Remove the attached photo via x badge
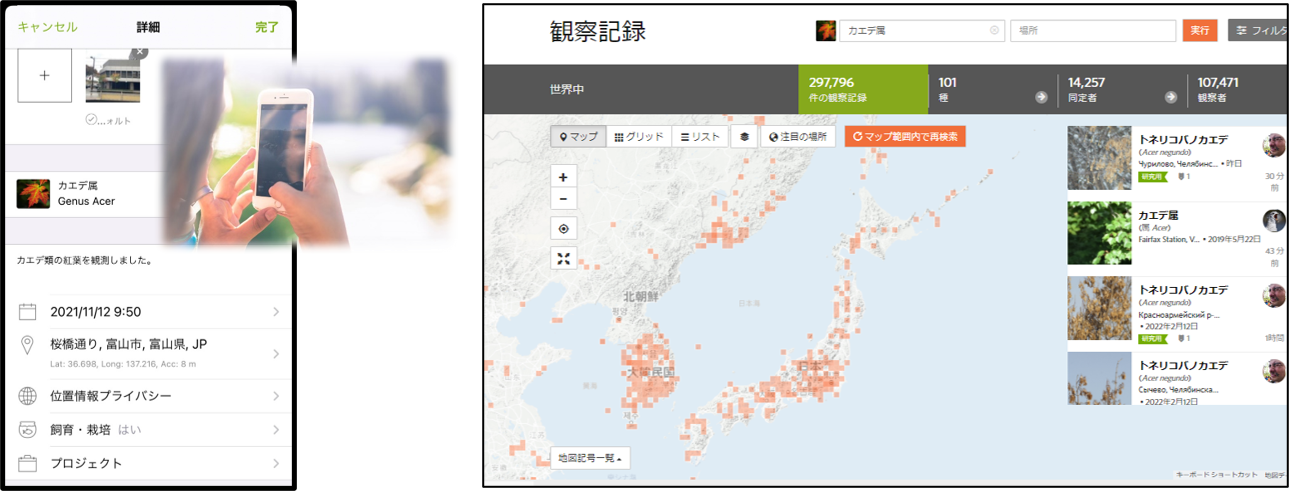The image size is (1289, 491). 140,51
